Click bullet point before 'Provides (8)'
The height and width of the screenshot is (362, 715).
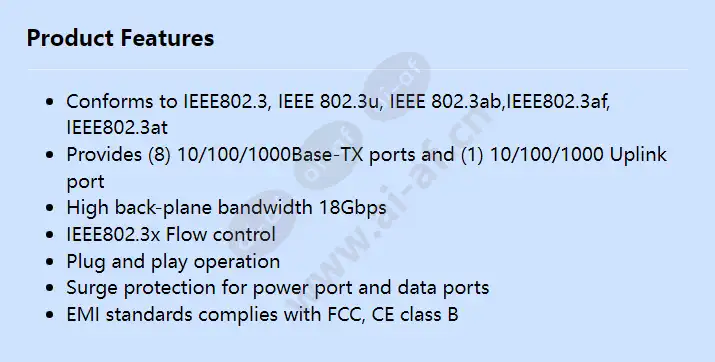(x=50, y=155)
